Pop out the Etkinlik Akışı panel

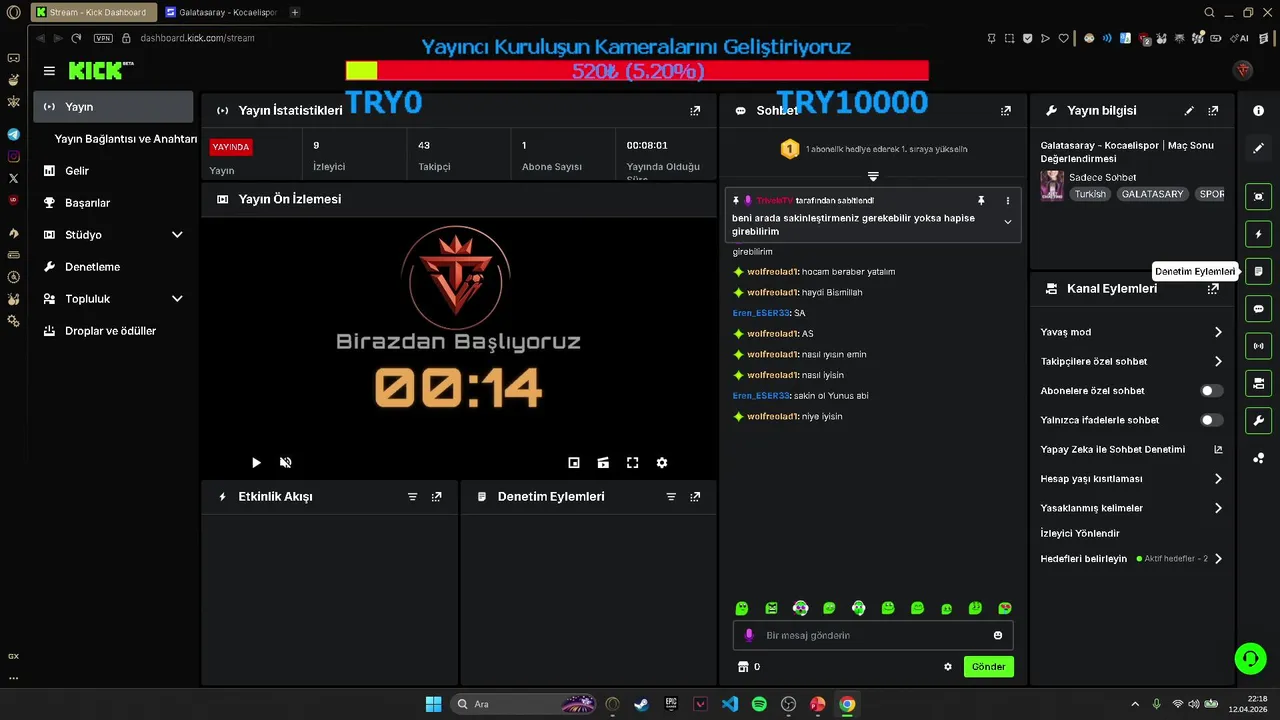click(x=436, y=497)
